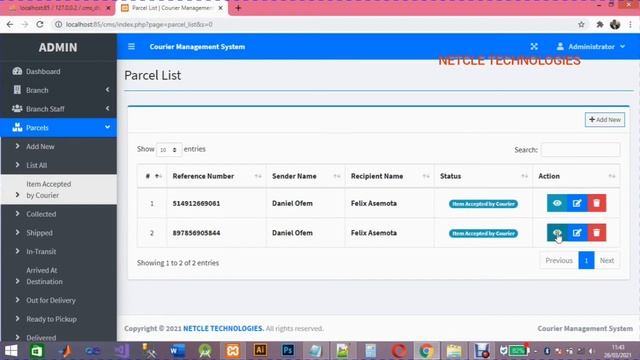Image resolution: width=640 pixels, height=360 pixels.
Task: Select the Parcel List browser tab
Action: click(172, 8)
